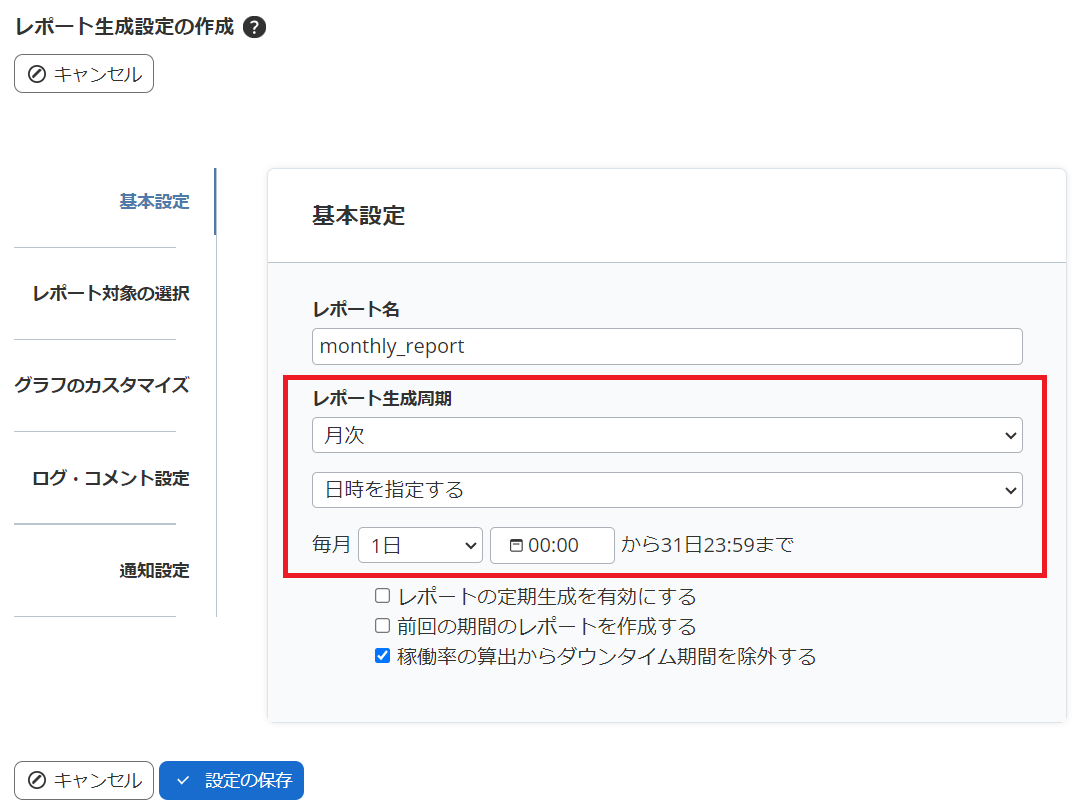Click the top キャンセル button
This screenshot has height=810, width=1086.
click(83, 73)
